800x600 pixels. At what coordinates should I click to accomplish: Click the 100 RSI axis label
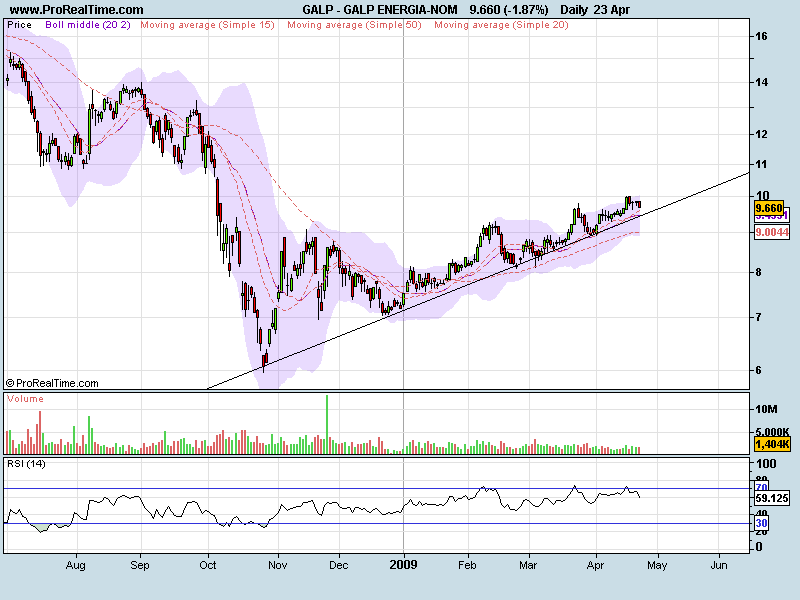coord(766,464)
